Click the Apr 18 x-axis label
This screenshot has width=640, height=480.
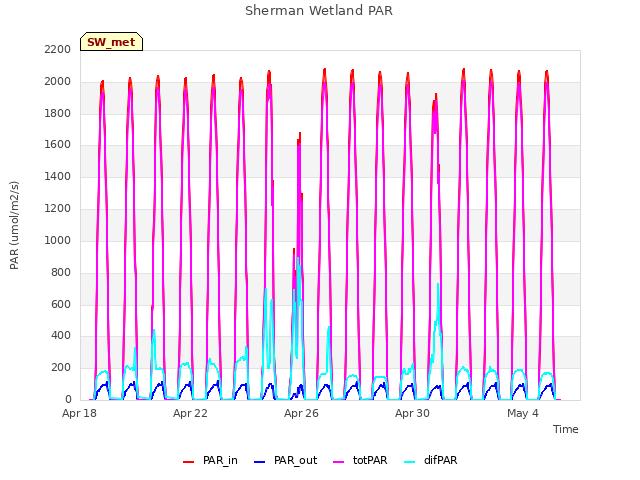[79, 413]
